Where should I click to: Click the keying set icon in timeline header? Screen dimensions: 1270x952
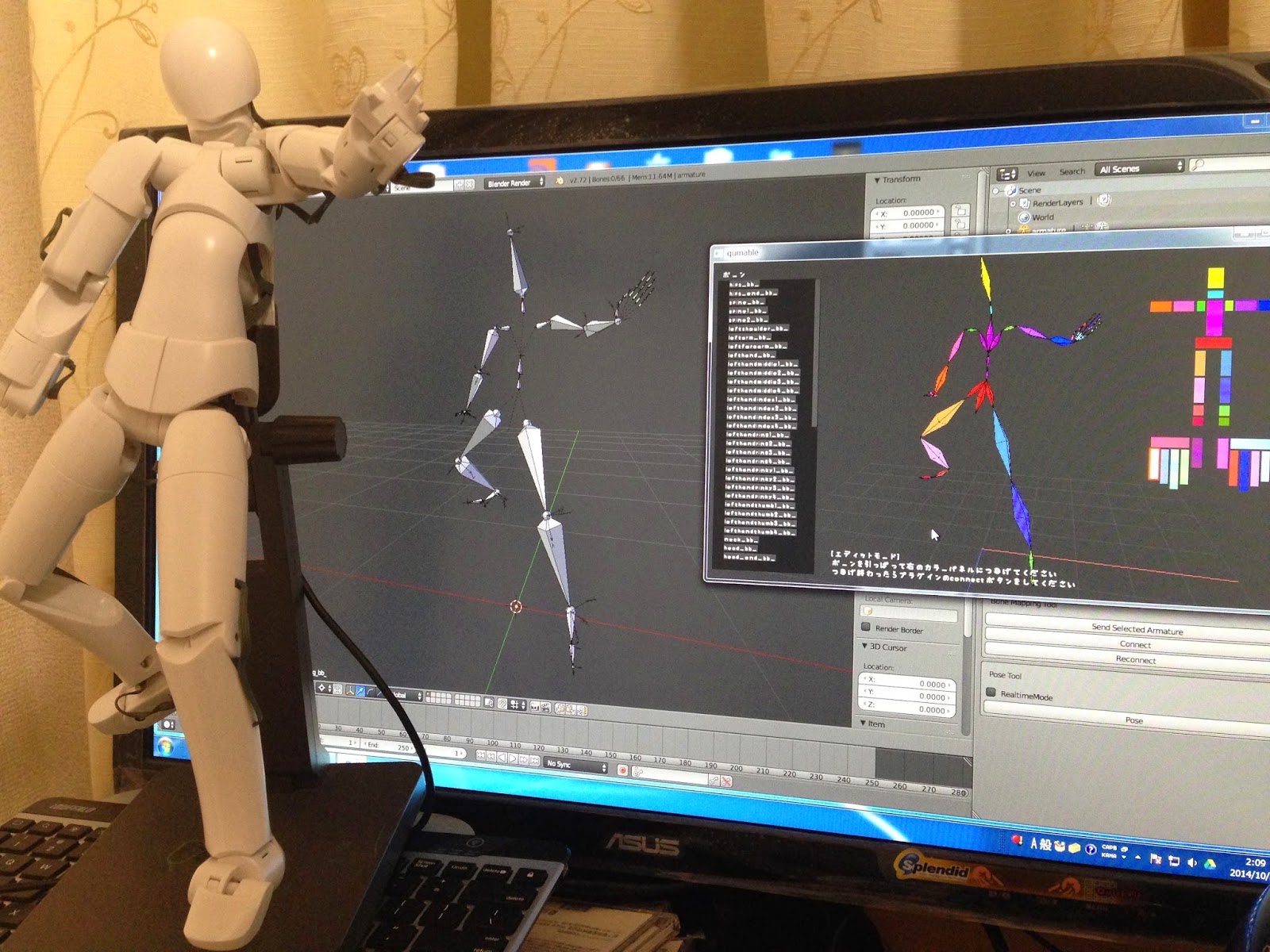coord(640,771)
